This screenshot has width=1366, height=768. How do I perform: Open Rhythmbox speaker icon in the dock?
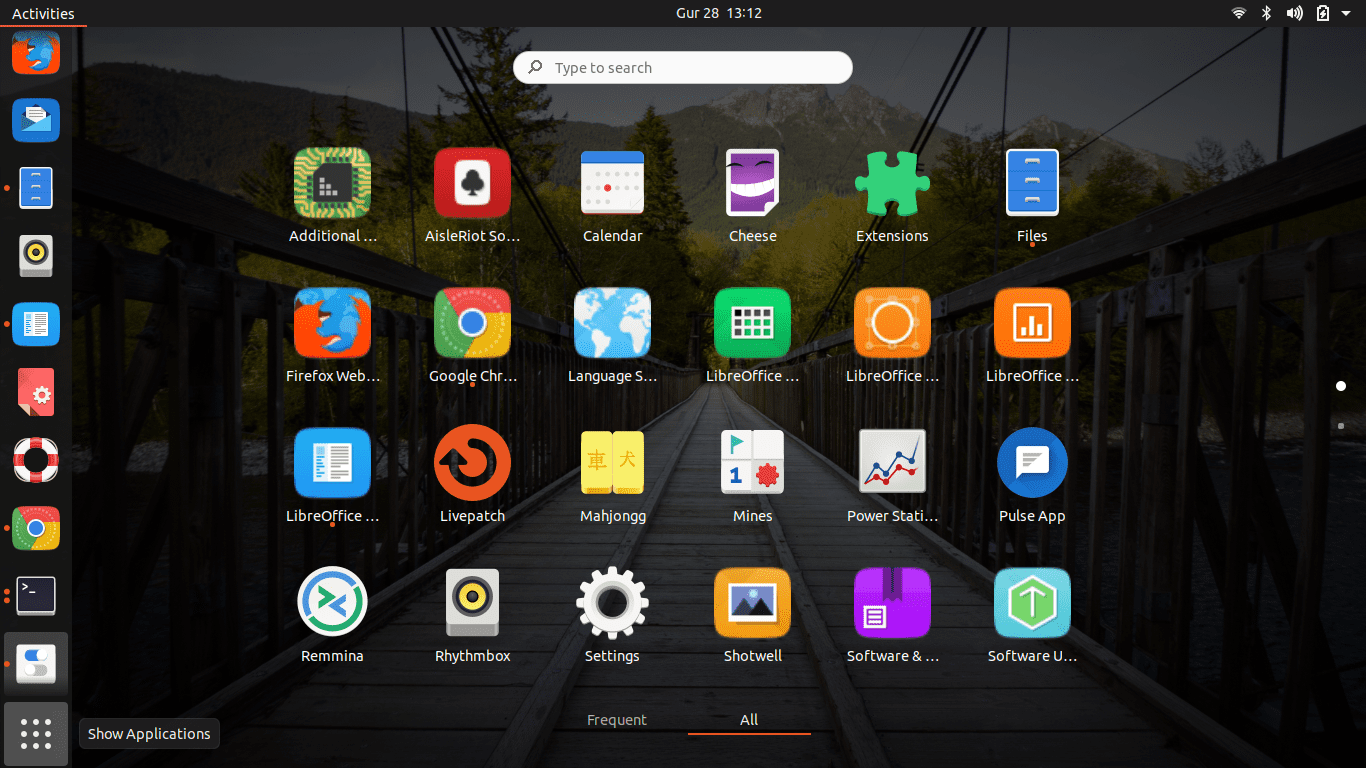tap(36, 256)
